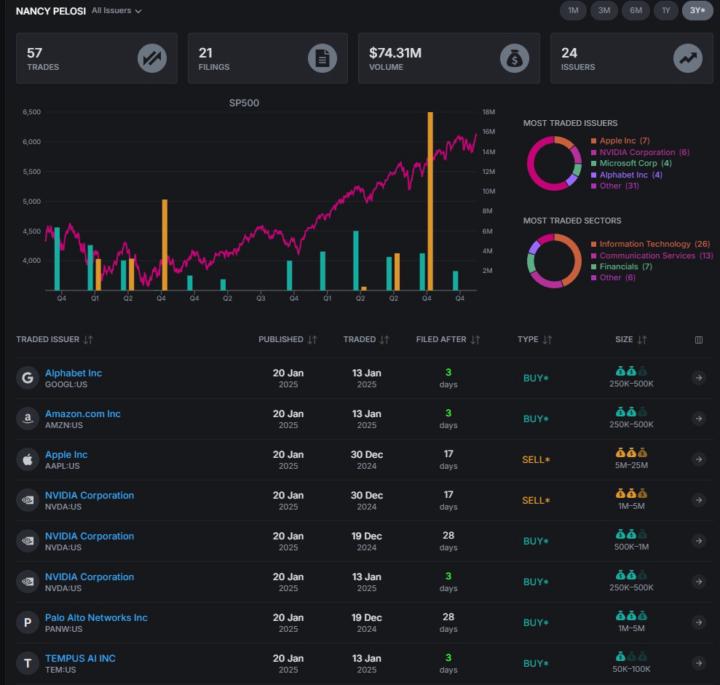Screen dimensions: 720x685
Task: Open the Palo Alto Networks Inc link
Action: pos(96,618)
